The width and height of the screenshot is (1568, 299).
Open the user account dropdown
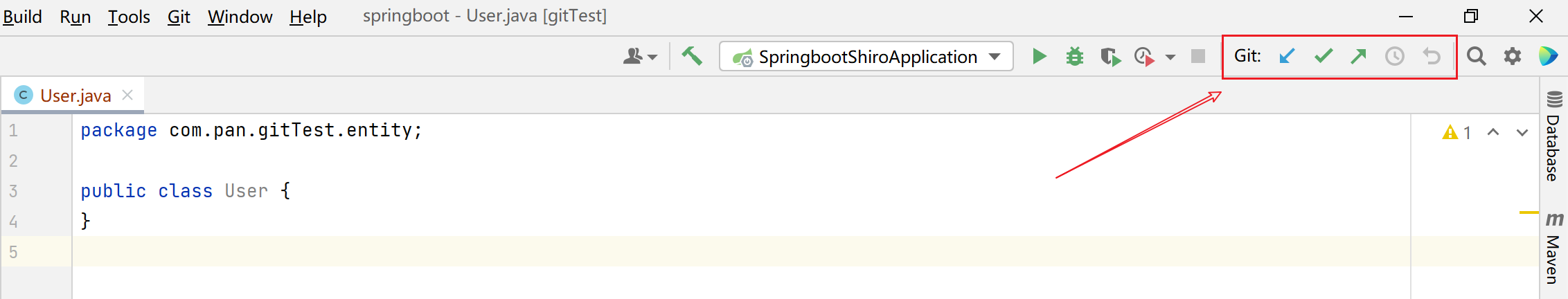(x=639, y=56)
